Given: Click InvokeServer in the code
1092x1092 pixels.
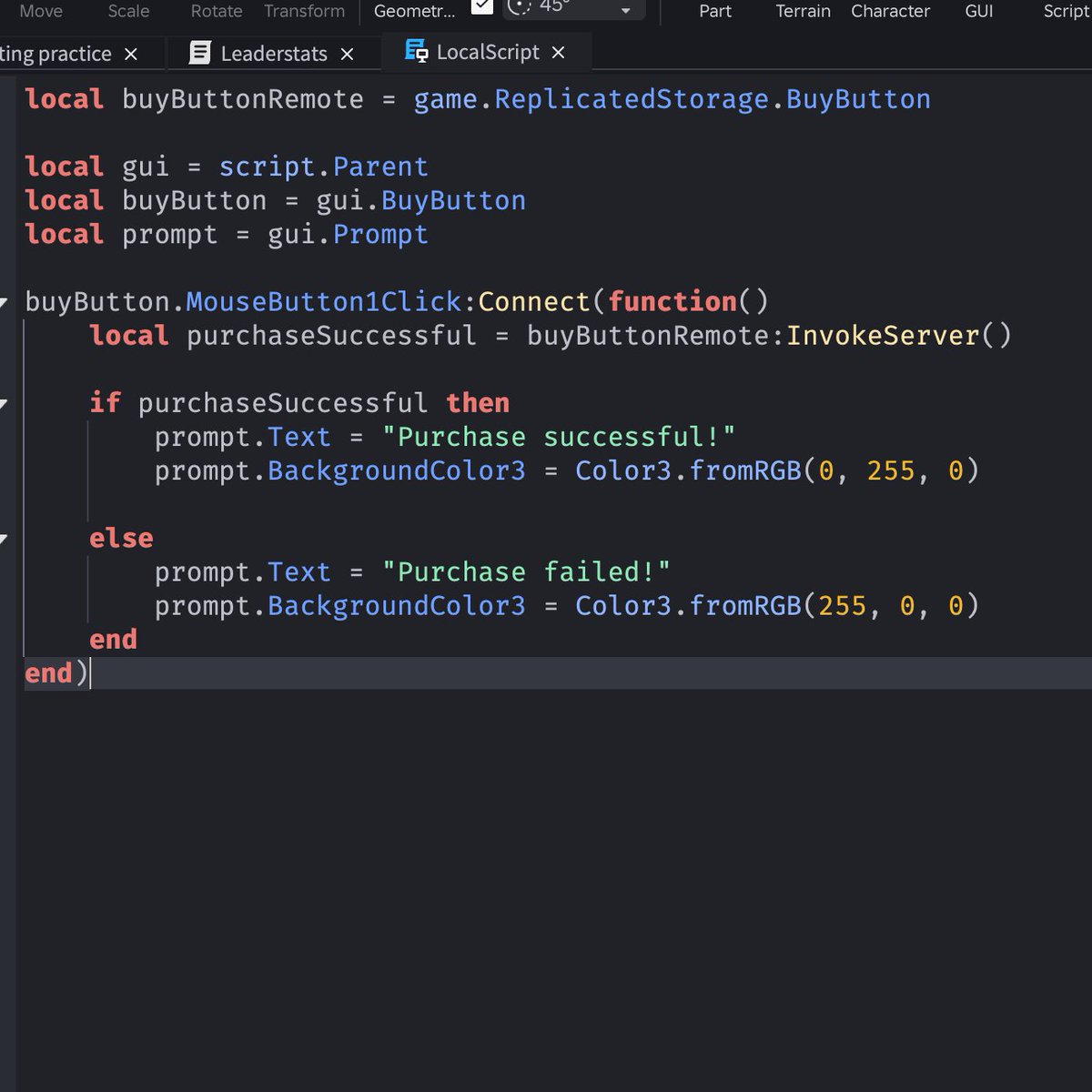Looking at the screenshot, I should [883, 335].
